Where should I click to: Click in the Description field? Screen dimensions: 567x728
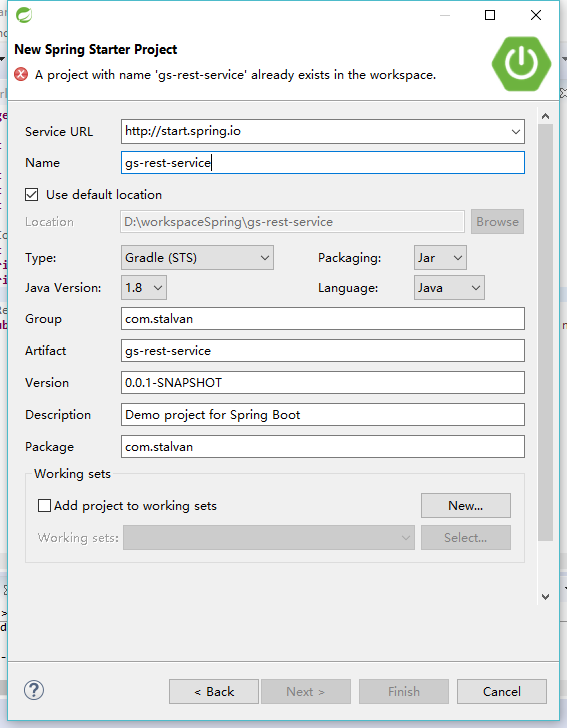point(323,415)
